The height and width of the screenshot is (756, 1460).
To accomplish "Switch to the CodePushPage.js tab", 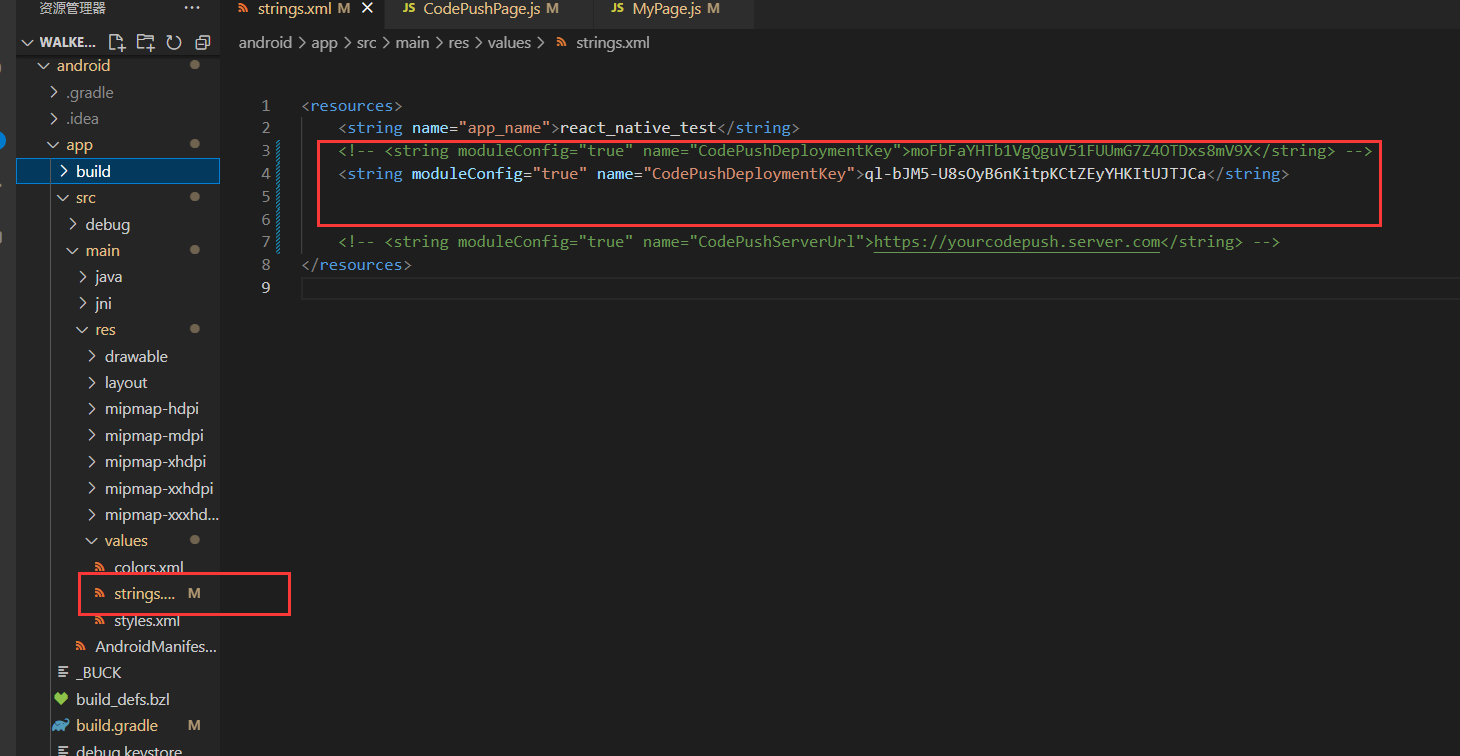I will [x=482, y=8].
